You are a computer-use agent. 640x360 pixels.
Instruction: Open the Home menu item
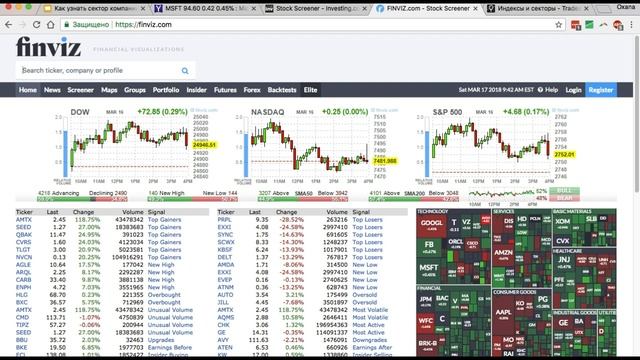28,90
